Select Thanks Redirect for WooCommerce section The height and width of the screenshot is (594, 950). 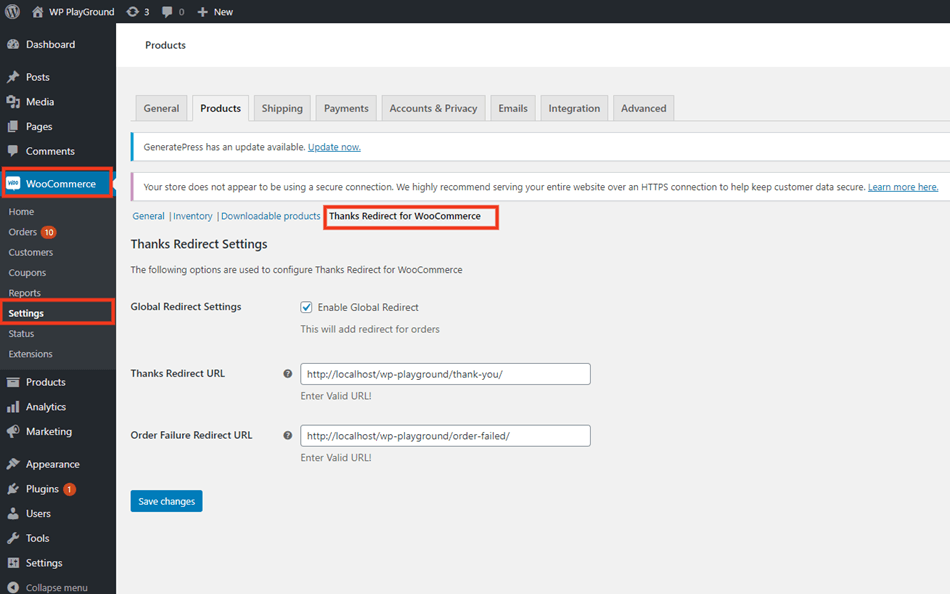pos(405,216)
